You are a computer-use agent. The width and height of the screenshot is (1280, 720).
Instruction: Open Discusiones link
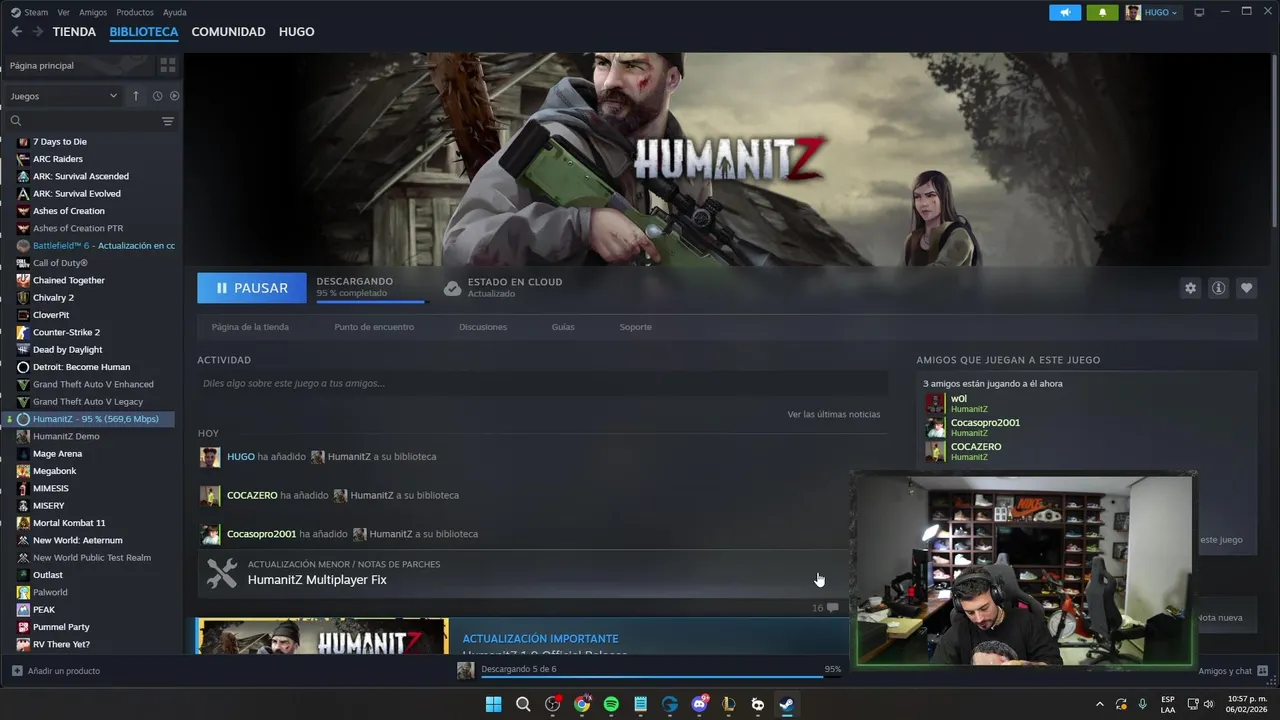[483, 327]
